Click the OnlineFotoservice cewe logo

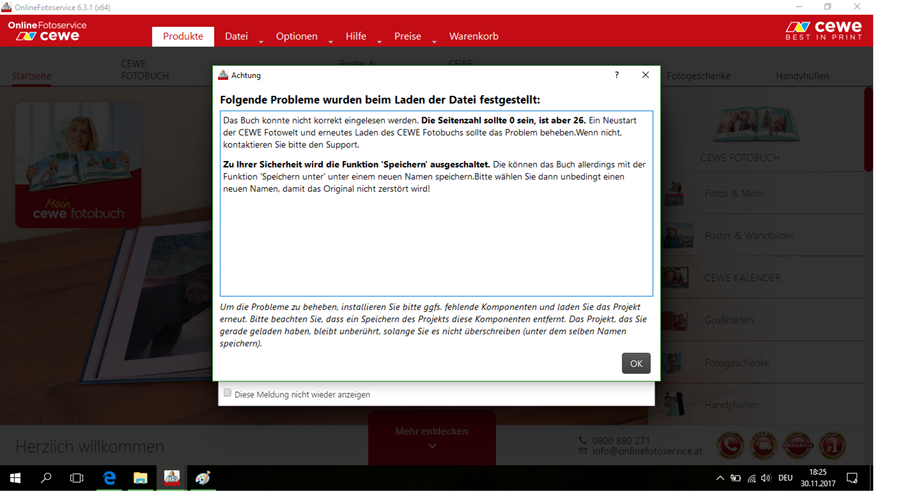coord(47,31)
